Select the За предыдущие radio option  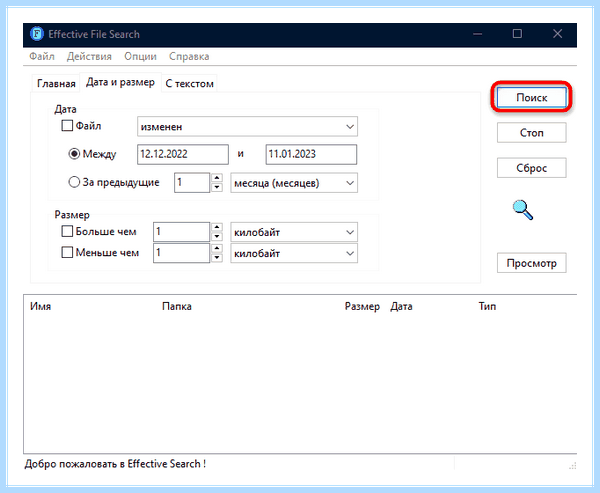(74, 182)
